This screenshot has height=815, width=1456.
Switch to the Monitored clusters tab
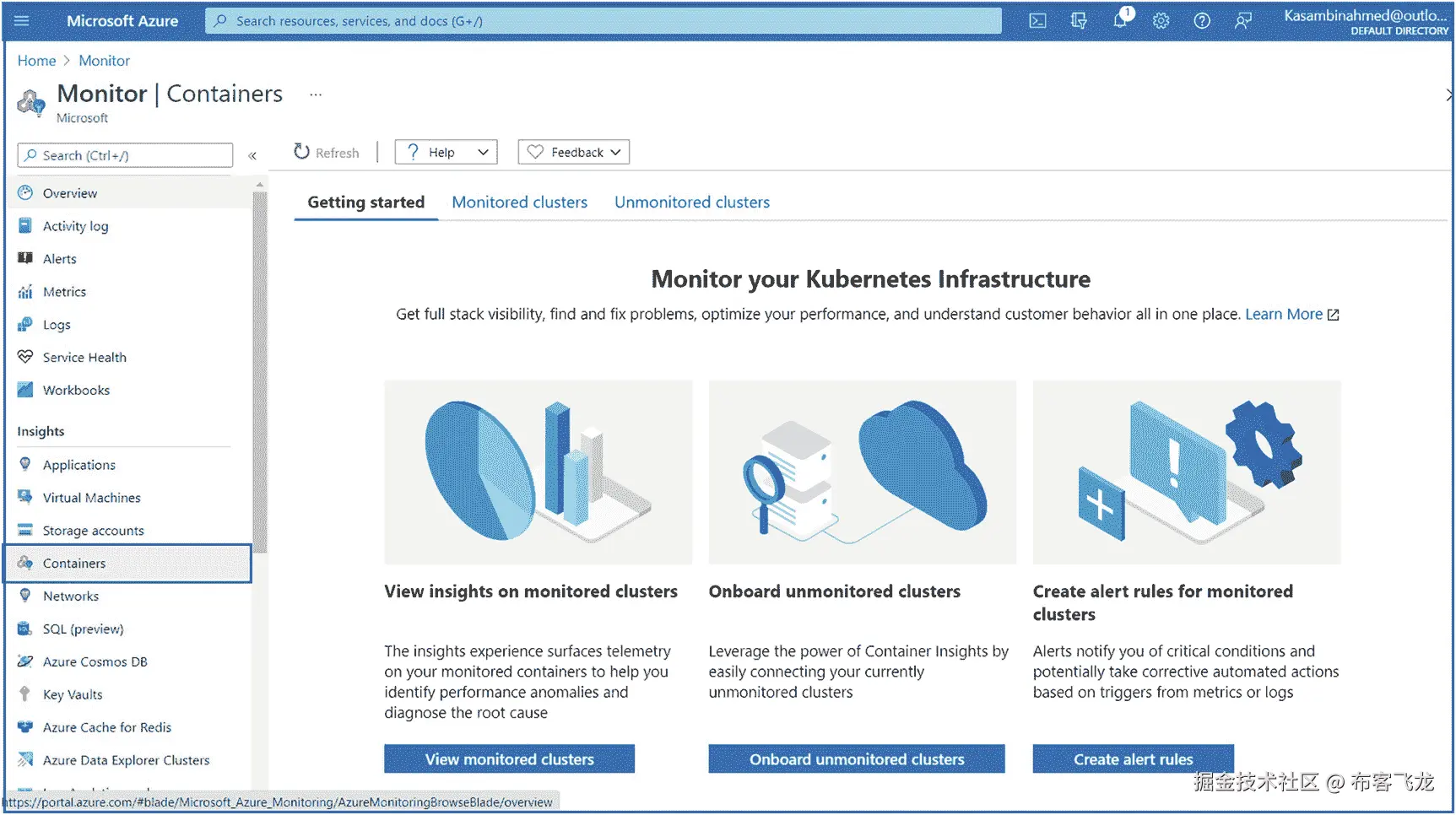point(520,202)
